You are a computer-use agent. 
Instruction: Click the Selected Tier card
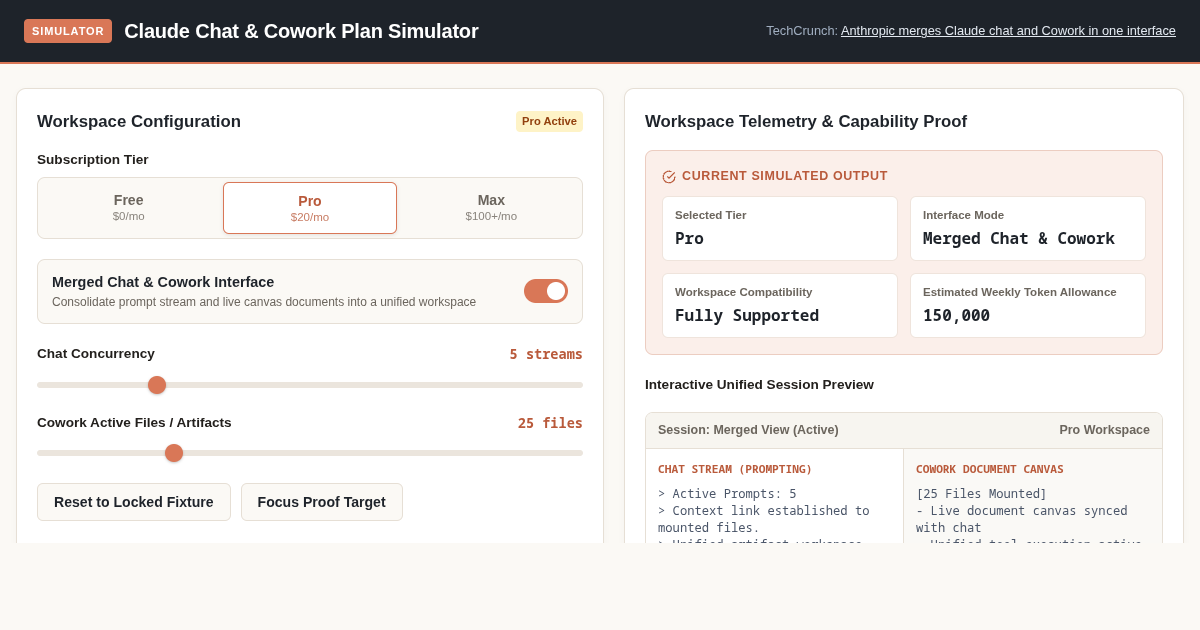(x=780, y=229)
